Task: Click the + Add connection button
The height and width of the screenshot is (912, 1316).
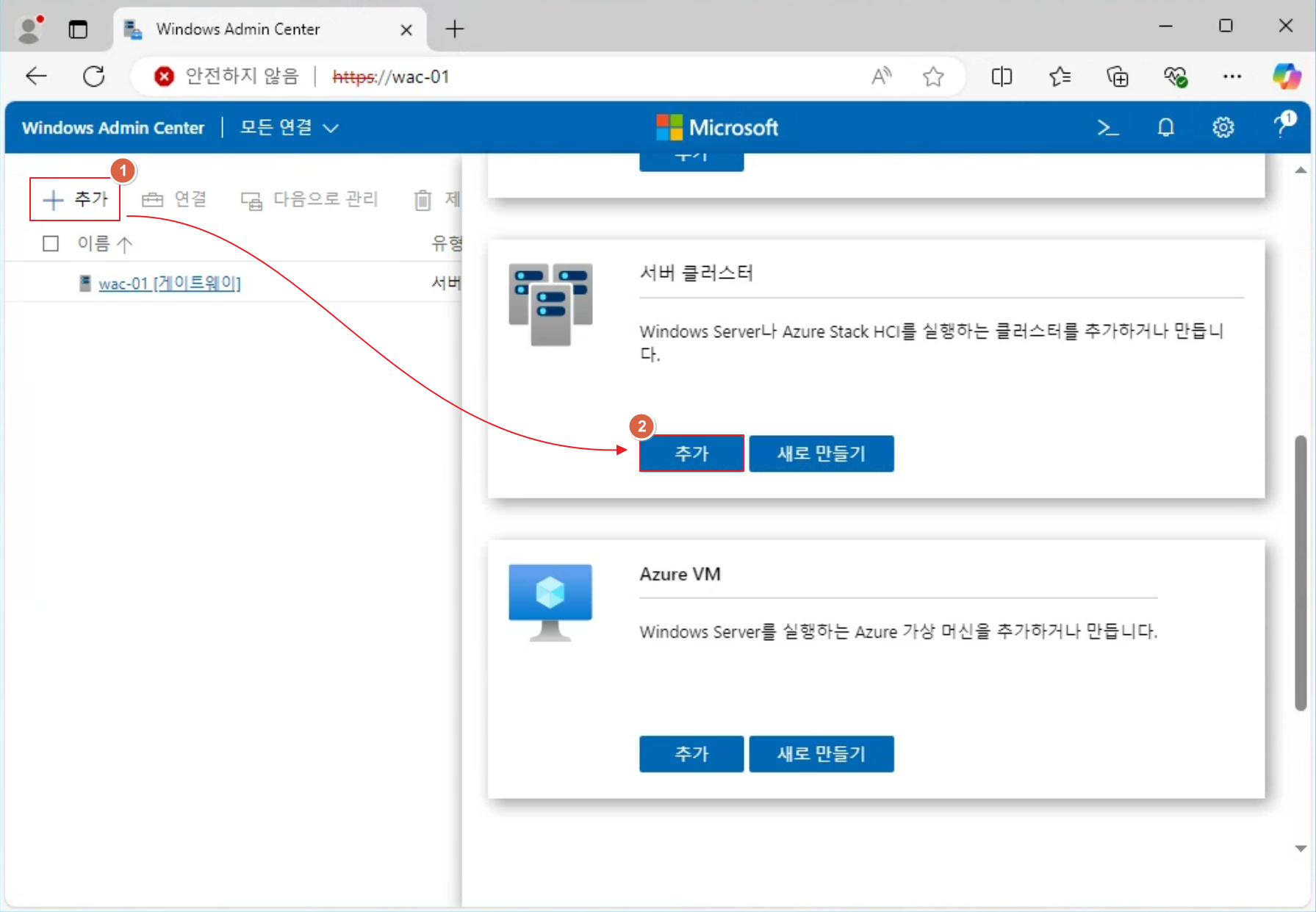Action: click(x=75, y=199)
